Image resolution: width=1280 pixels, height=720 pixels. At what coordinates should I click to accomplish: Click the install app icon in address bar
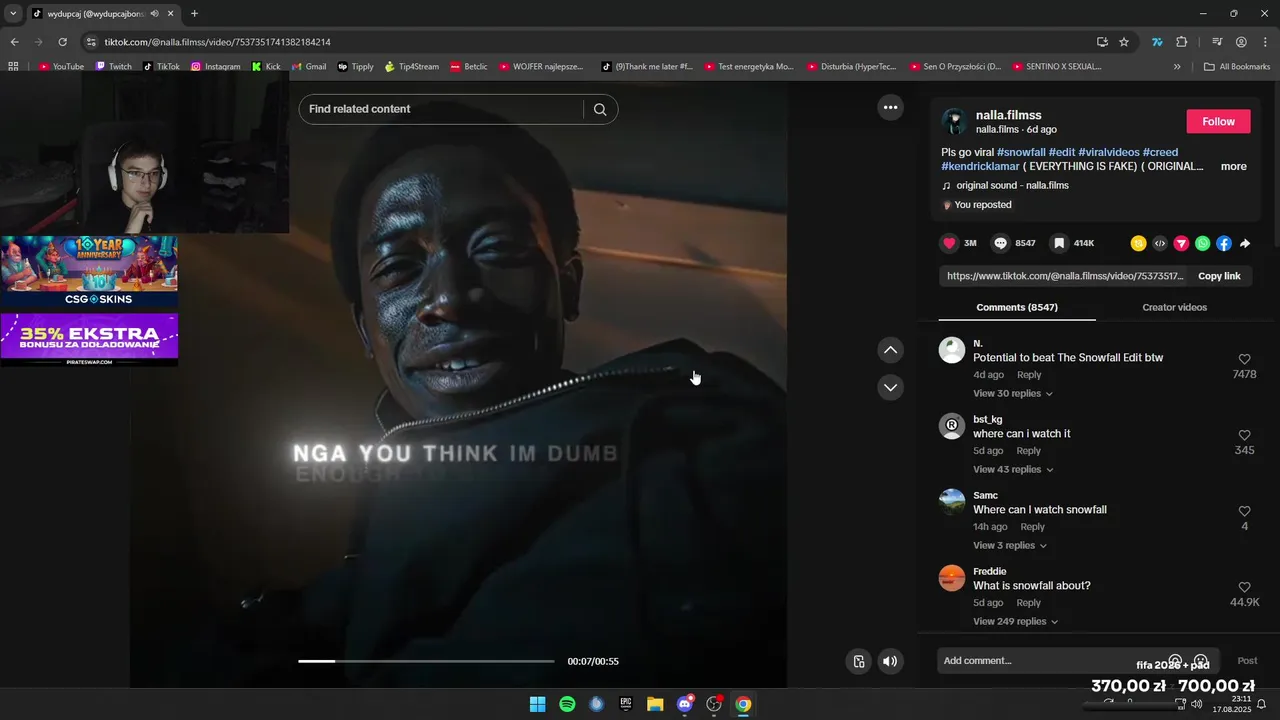point(1102,42)
